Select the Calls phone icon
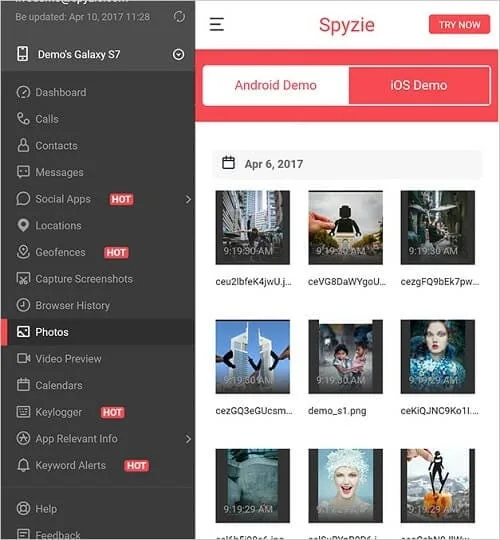 coord(23,119)
